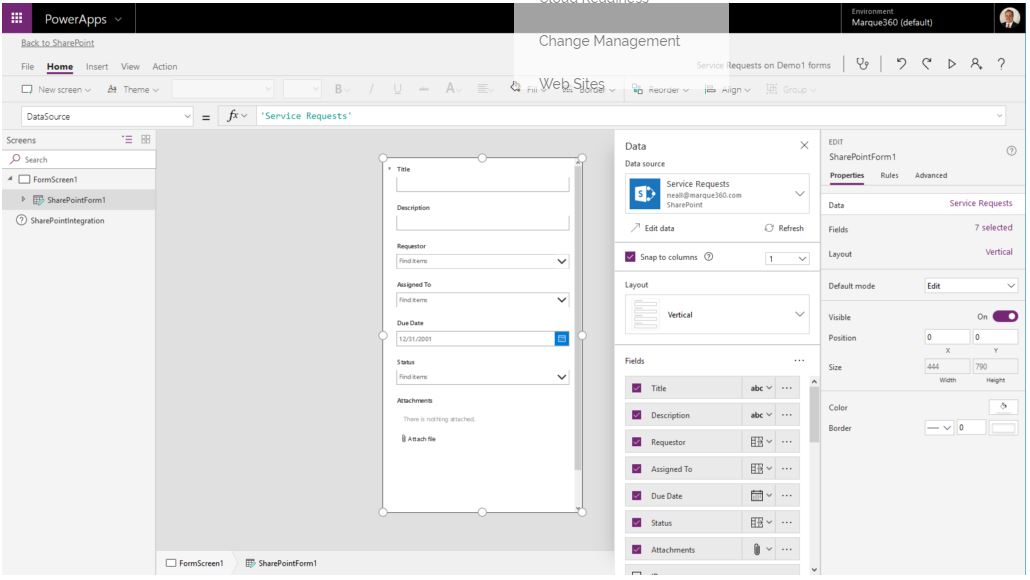Uncheck the Due Date field checkbox
This screenshot has width=1030, height=580.
(637, 496)
